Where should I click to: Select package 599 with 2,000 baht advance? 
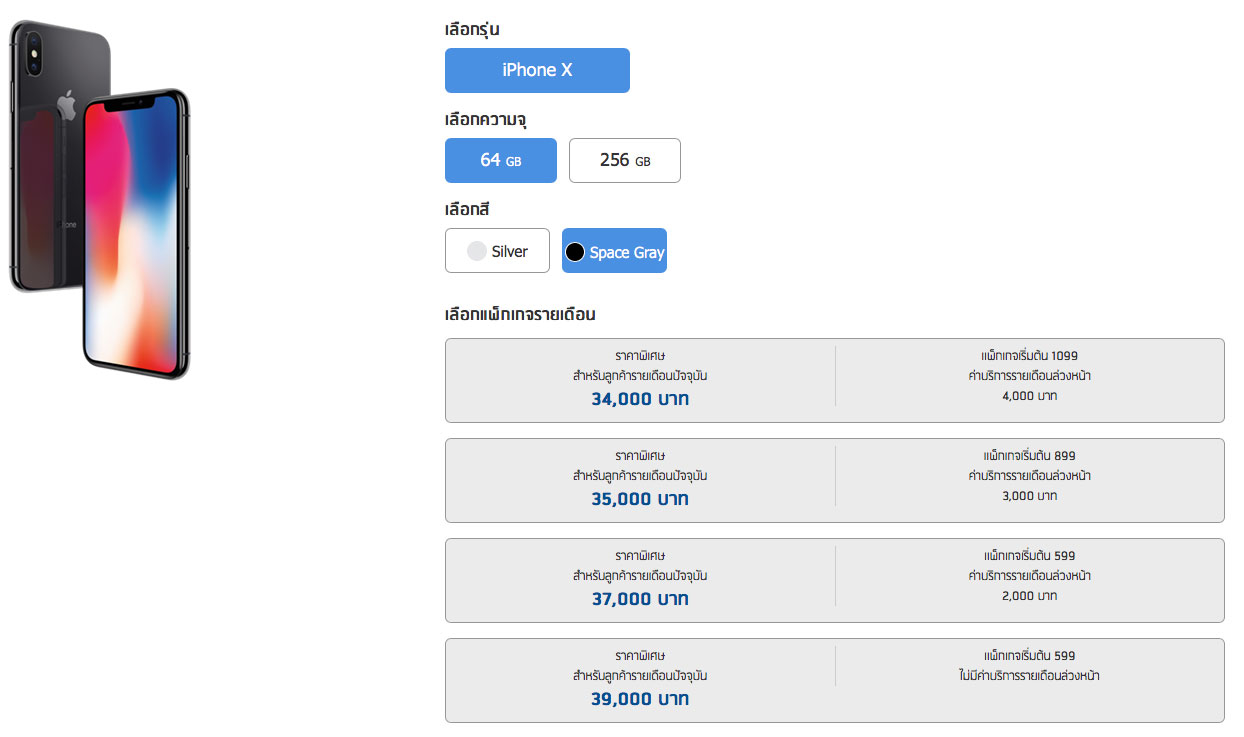tap(834, 580)
